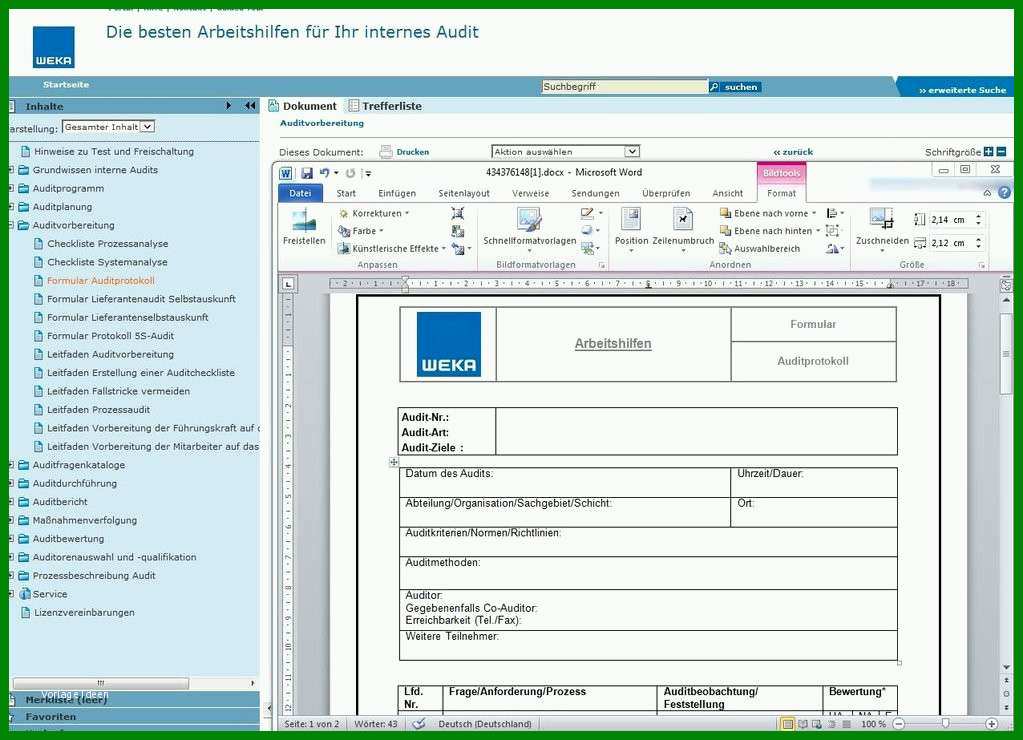Expand the Auditprogramm folder
Screen dimensions: 1023x740
tap(12, 188)
